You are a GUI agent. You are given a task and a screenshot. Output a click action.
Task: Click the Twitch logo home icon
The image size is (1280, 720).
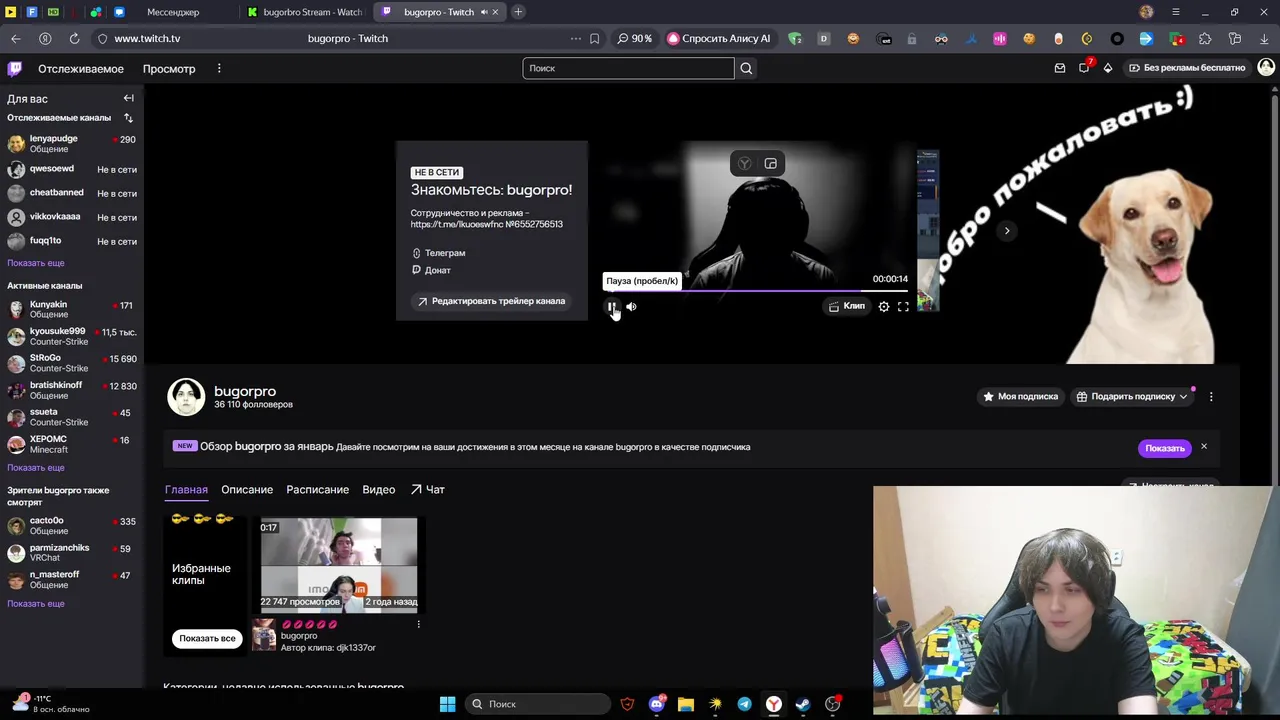(x=15, y=68)
